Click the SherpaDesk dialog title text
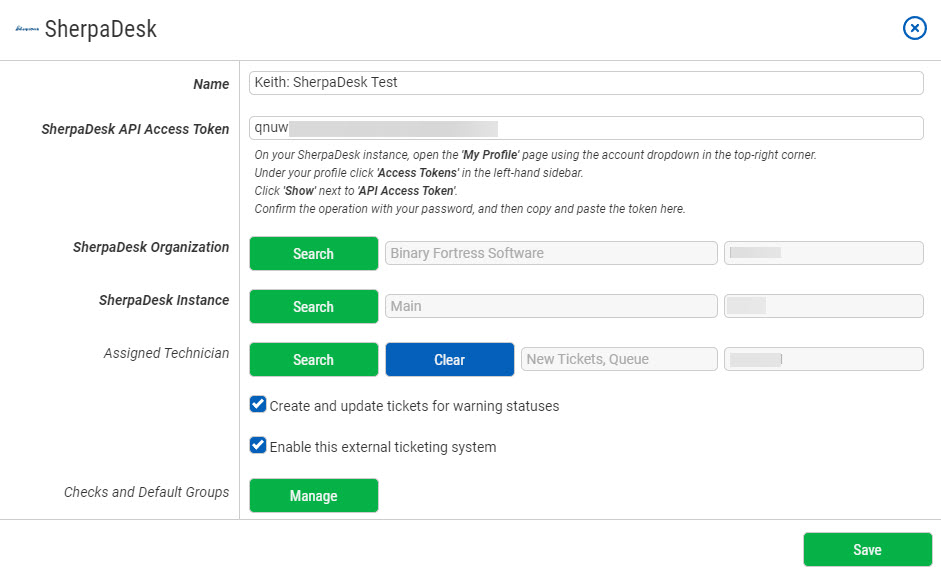 (100, 29)
